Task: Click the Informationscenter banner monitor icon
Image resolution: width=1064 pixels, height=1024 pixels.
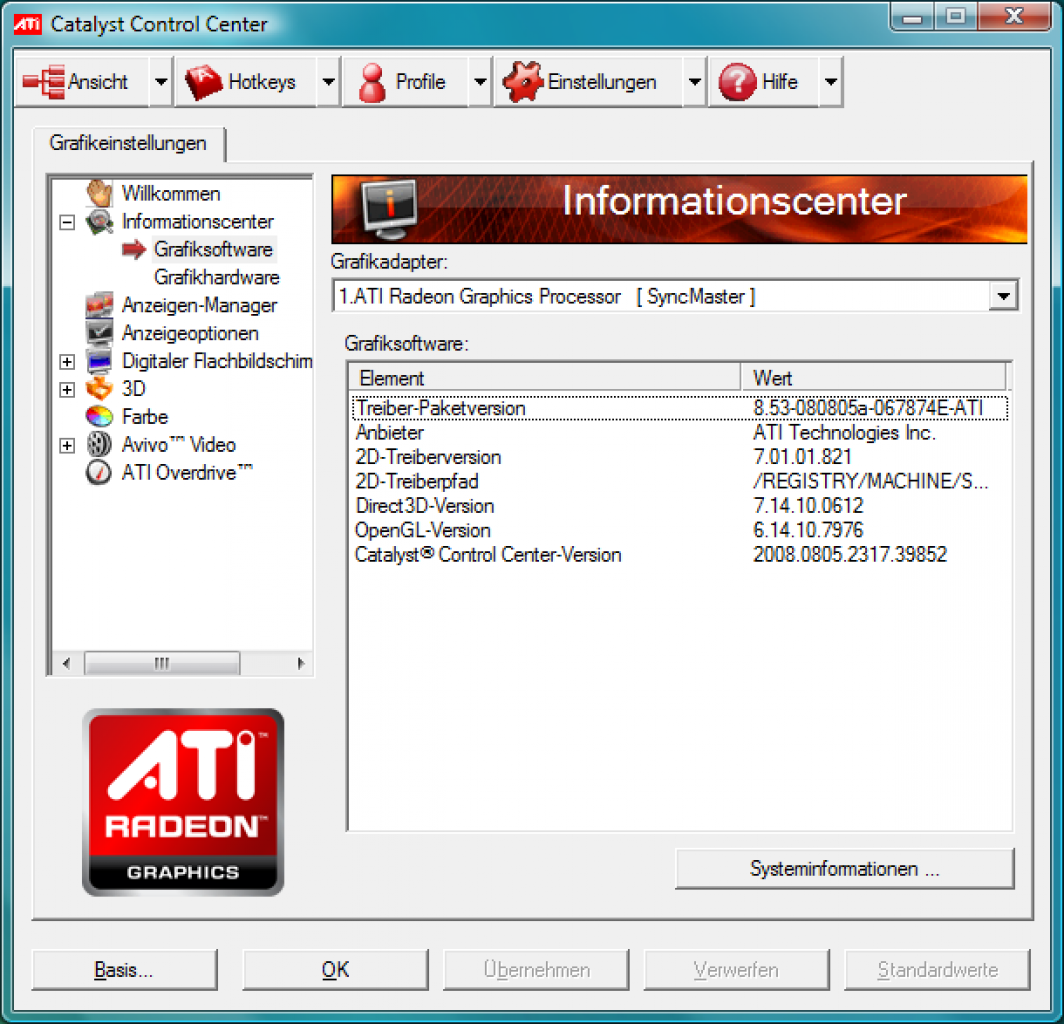Action: click(390, 209)
